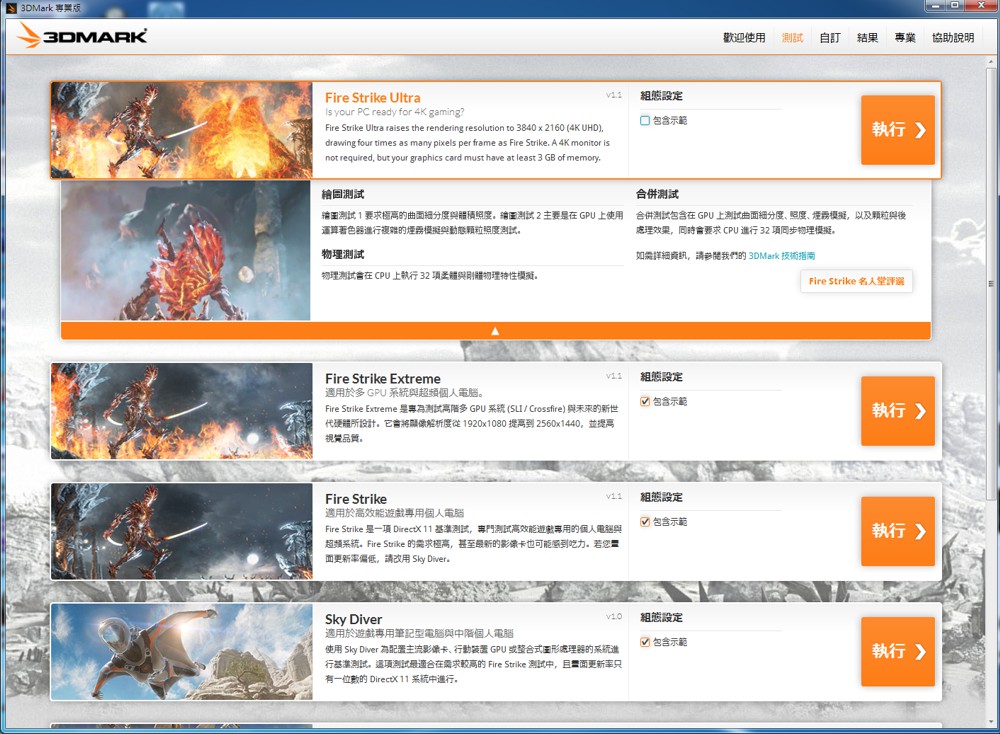This screenshot has width=1000, height=734.
Task: Click the vertical scrollbar thumb
Action: [991, 284]
